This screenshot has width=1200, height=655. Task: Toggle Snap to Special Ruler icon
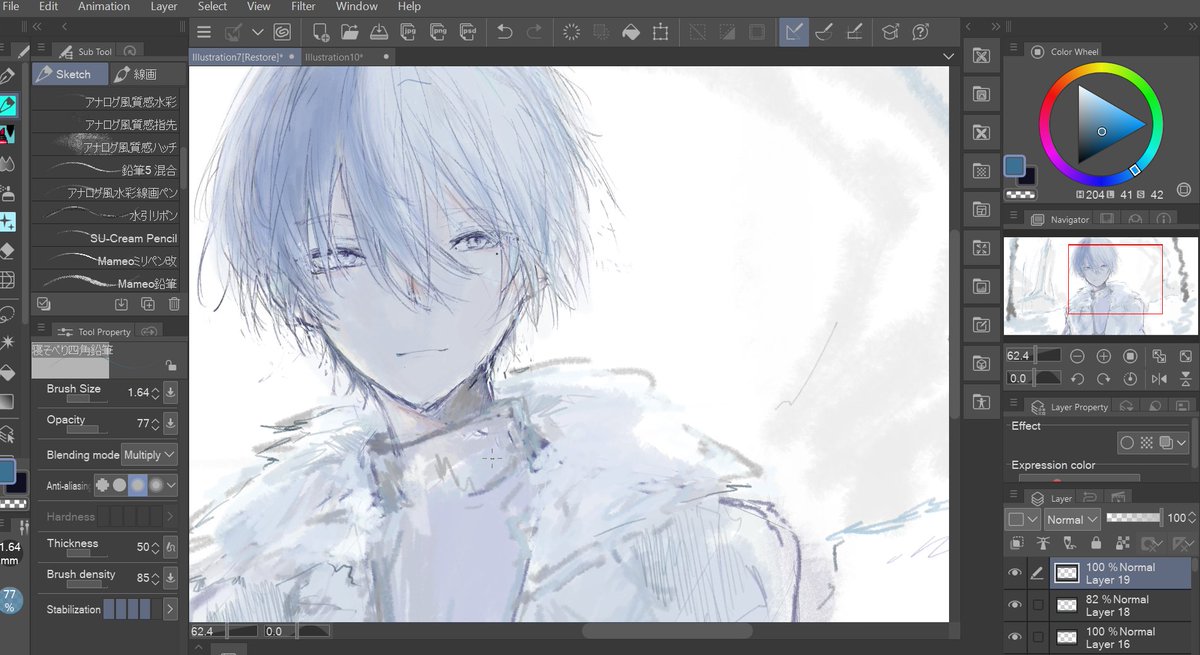point(824,32)
